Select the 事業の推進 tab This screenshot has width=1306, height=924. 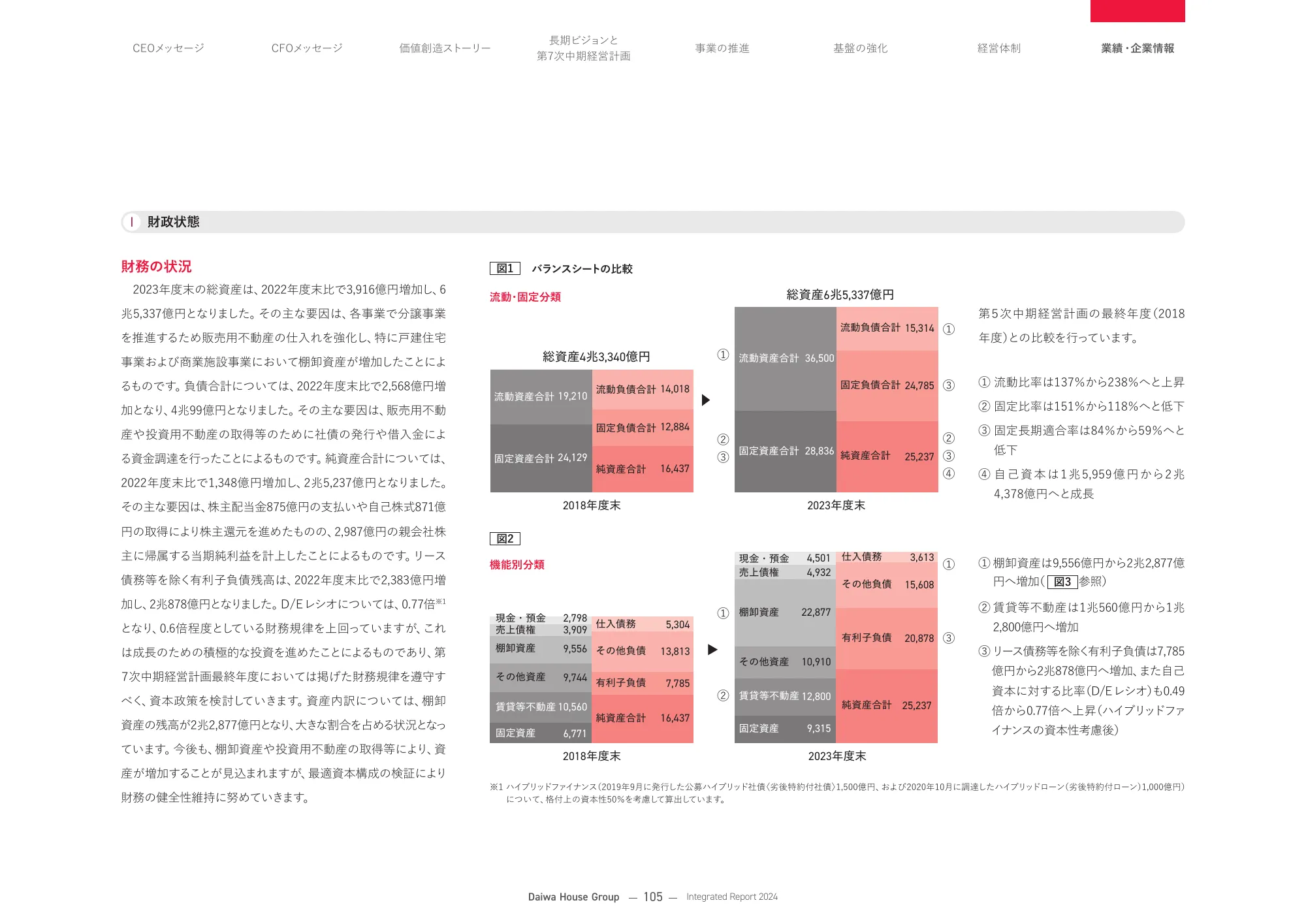(722, 48)
